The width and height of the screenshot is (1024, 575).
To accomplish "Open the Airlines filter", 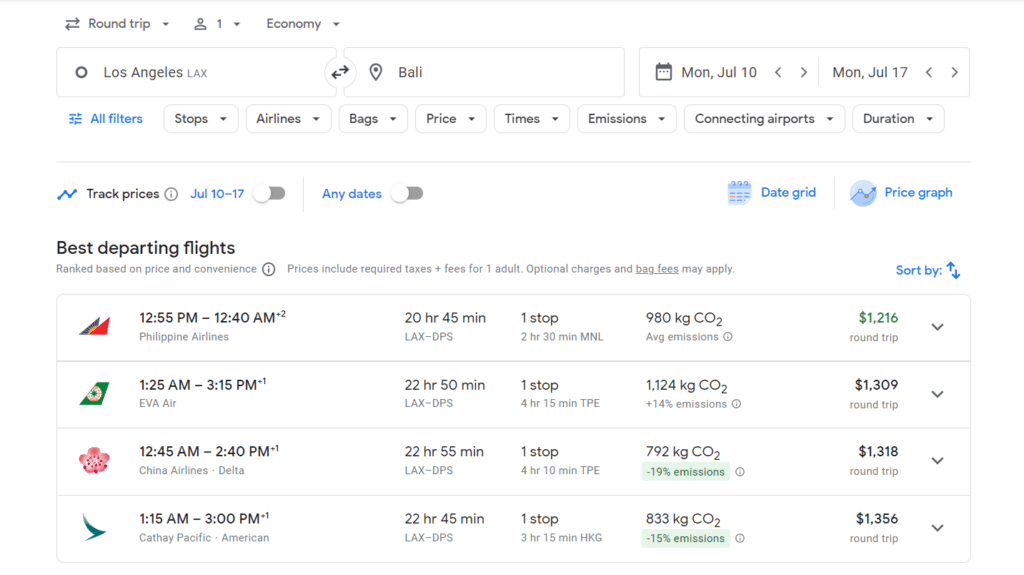I will [288, 119].
